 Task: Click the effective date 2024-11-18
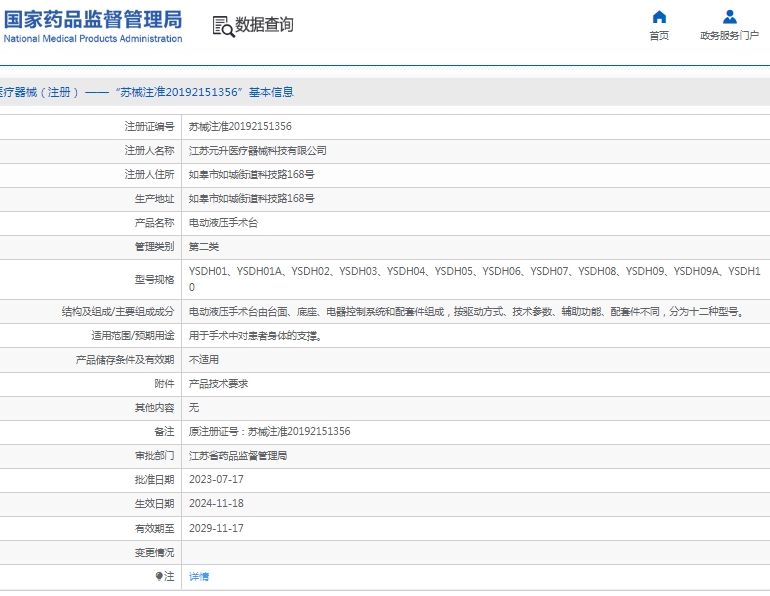[216, 504]
